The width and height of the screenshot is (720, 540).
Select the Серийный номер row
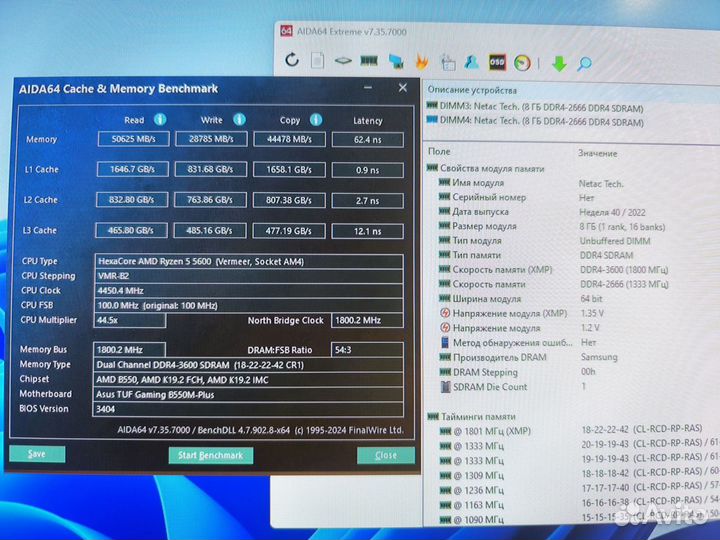tap(517, 197)
